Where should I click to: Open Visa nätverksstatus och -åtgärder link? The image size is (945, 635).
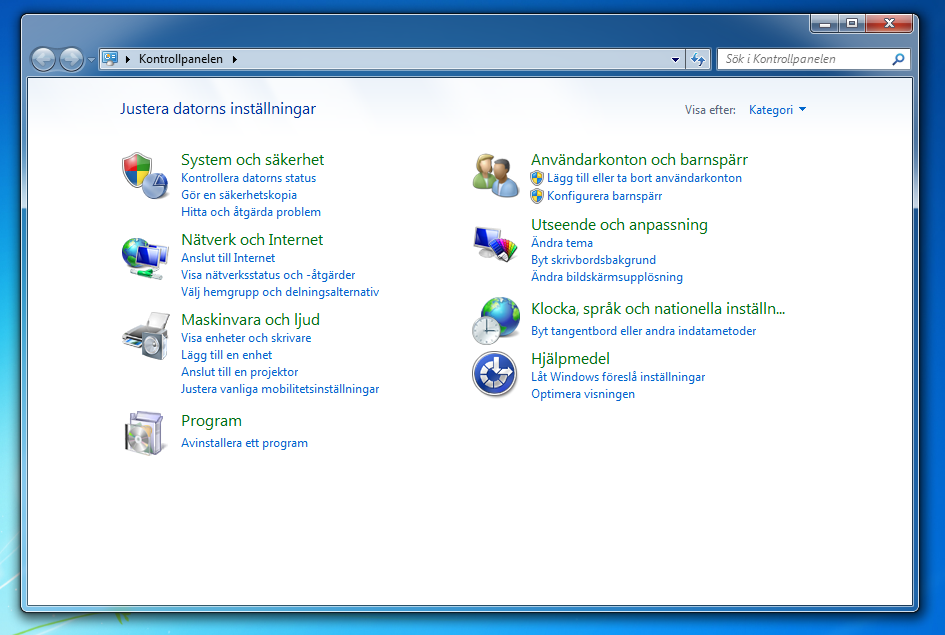click(x=267, y=275)
